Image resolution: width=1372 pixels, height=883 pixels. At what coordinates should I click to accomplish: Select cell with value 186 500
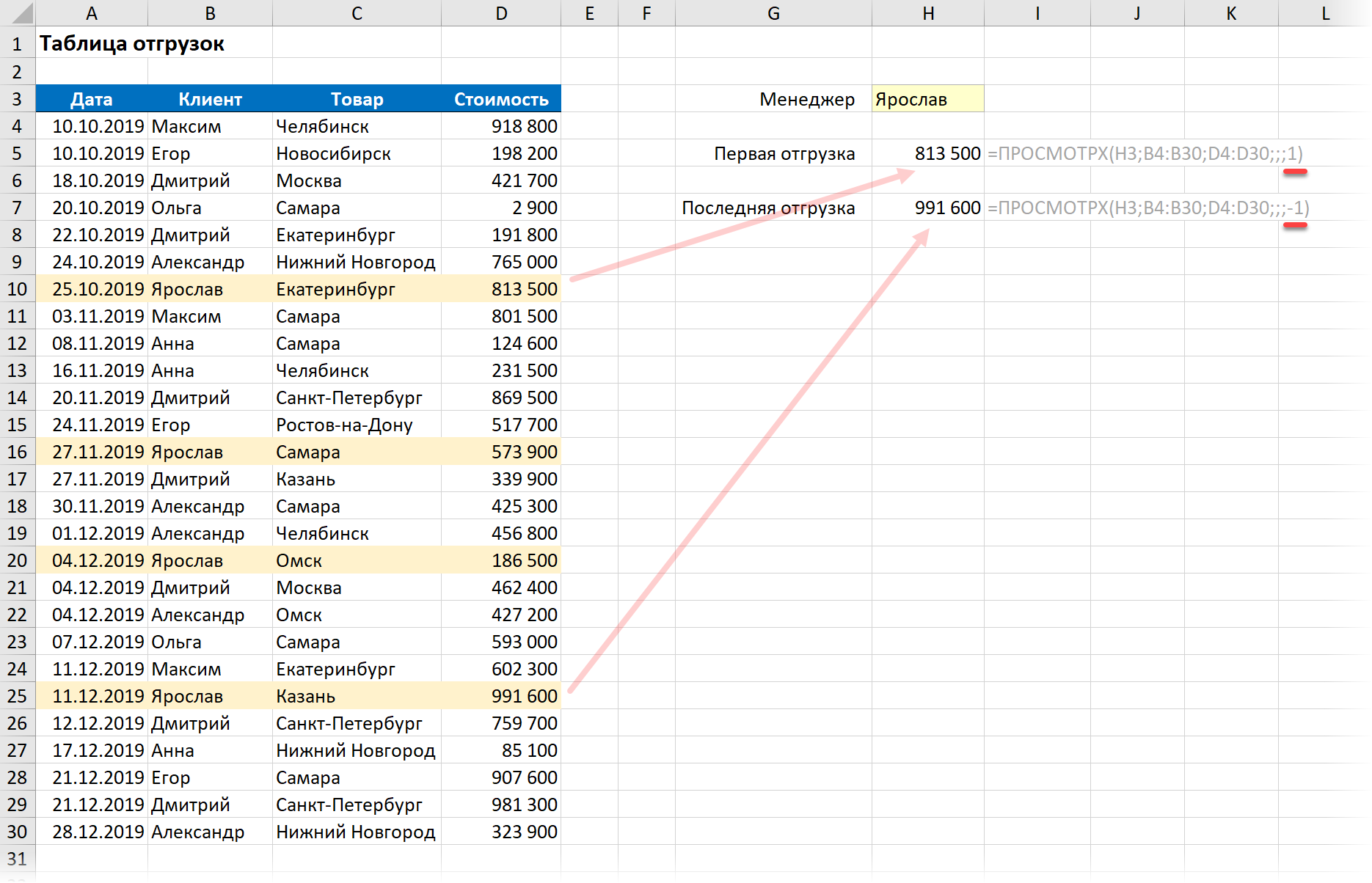click(x=501, y=560)
